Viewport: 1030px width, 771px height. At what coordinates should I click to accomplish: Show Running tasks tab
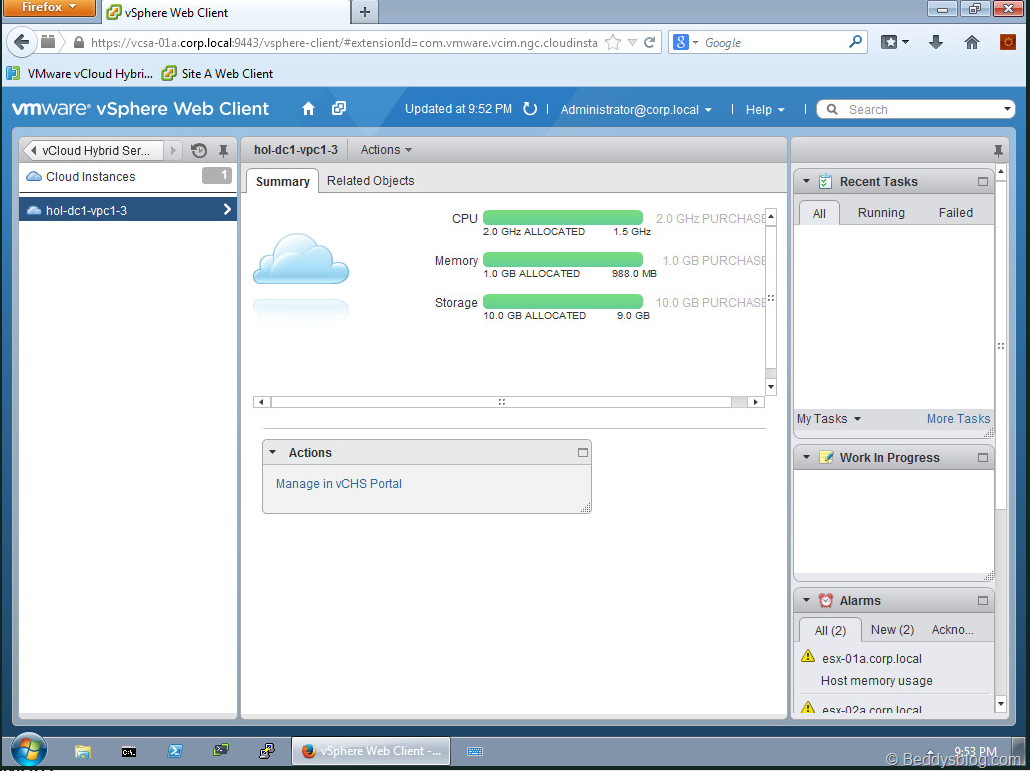881,213
